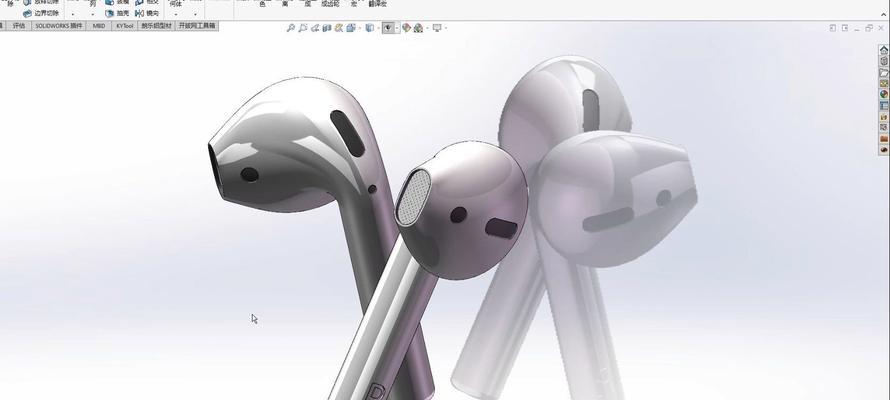Open Dynamic Annotation Views icon
890x400 pixels.
tap(339, 28)
